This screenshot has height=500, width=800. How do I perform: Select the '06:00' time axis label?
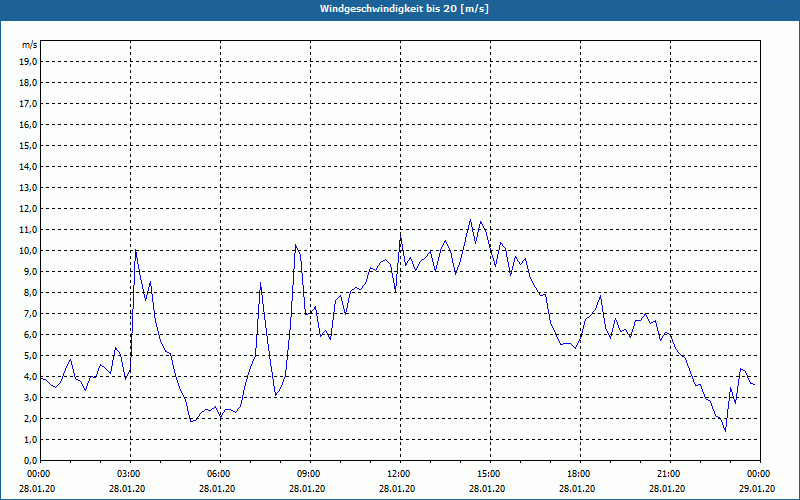tap(220, 474)
